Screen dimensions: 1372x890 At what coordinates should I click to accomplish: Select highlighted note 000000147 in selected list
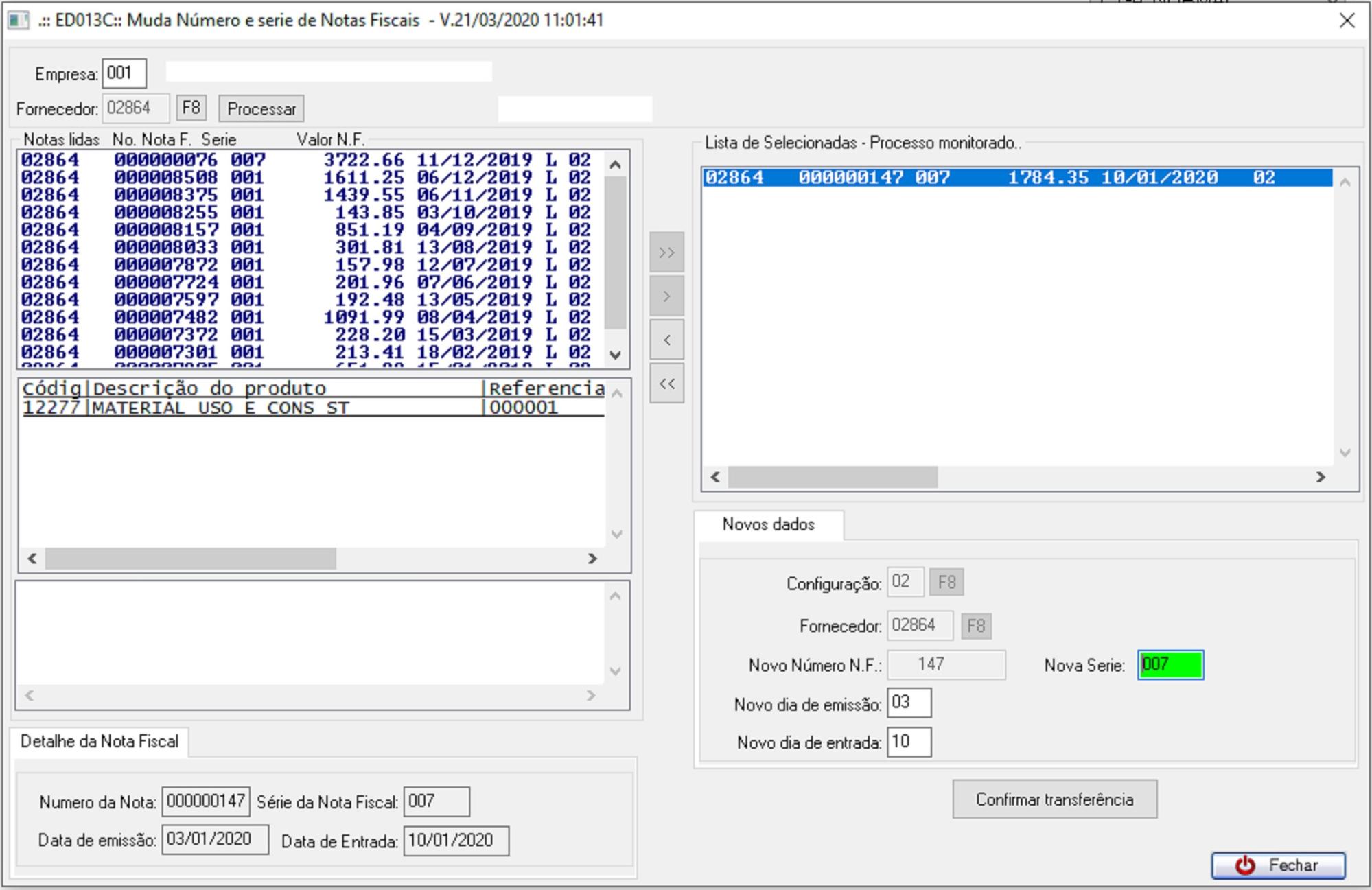[1016, 178]
